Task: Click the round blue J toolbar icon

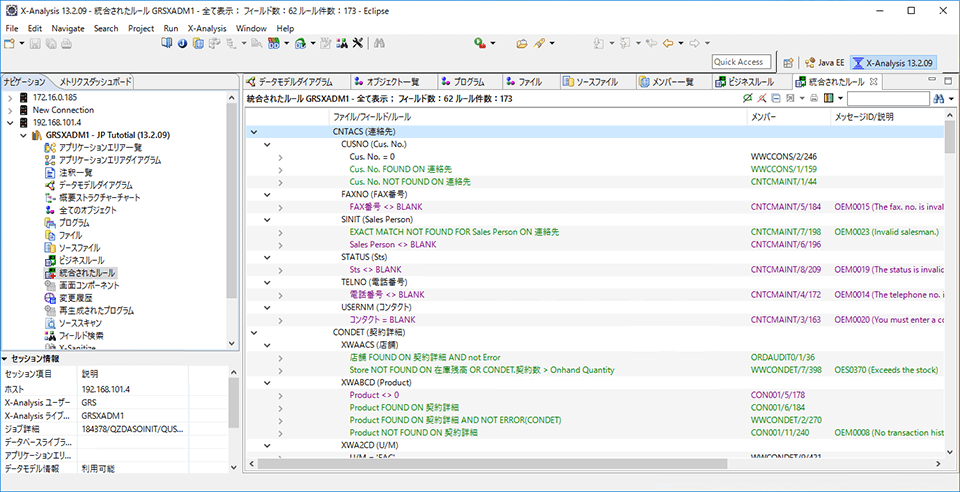Action: (x=182, y=43)
